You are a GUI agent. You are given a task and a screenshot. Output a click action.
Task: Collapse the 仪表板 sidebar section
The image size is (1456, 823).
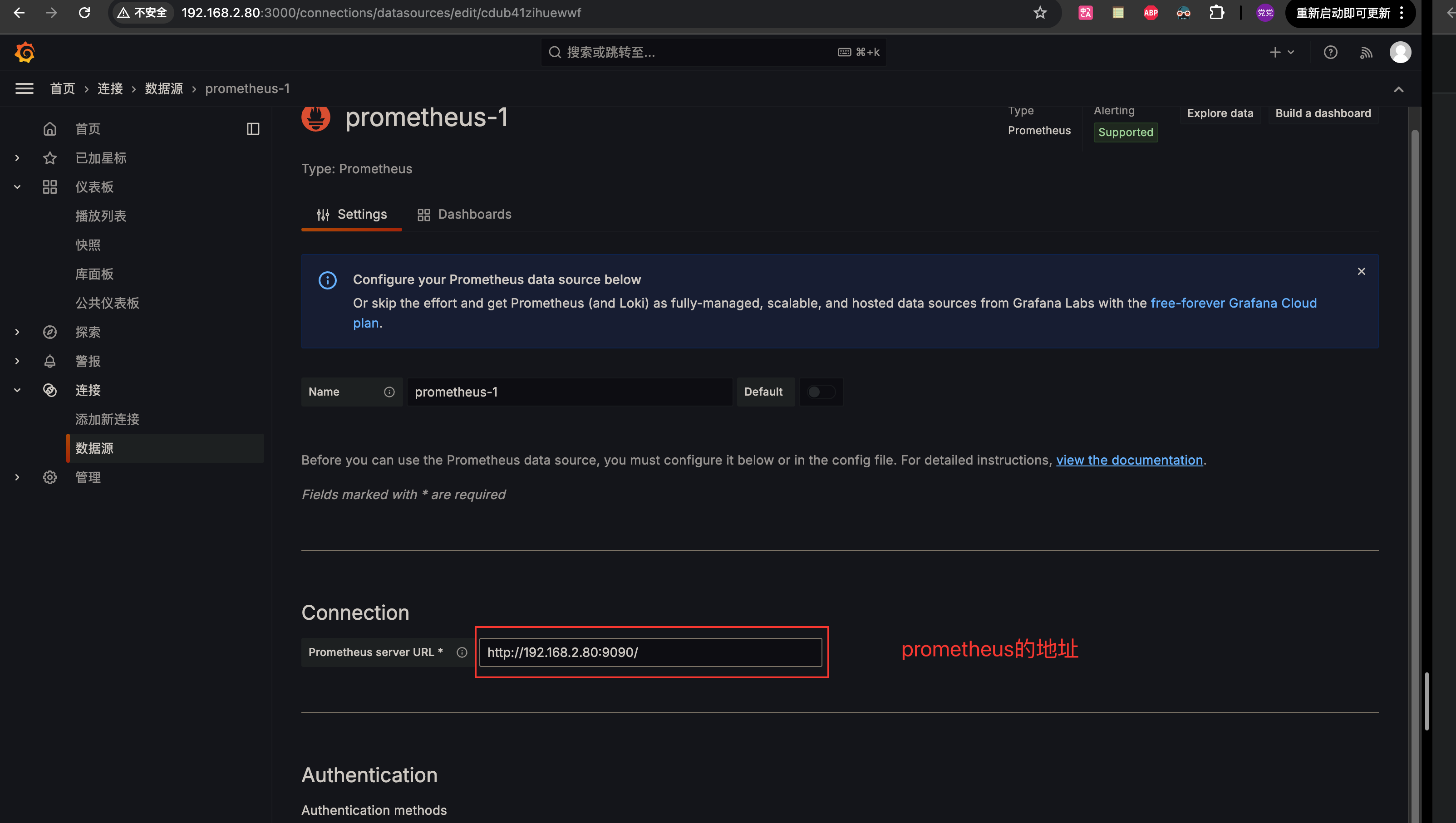click(17, 186)
